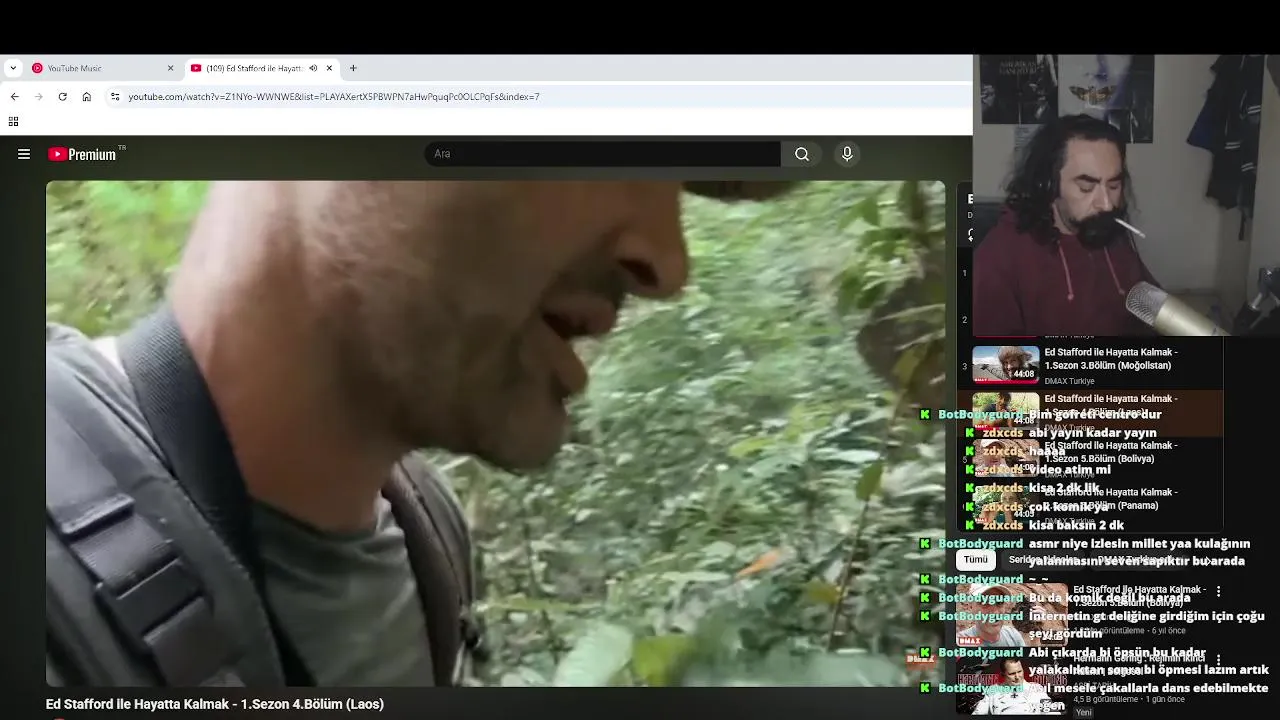Open playlist title 1.Sezon 3.Bölüm (Moğolistan)
This screenshot has height=720, width=1280.
[x=1110, y=359]
